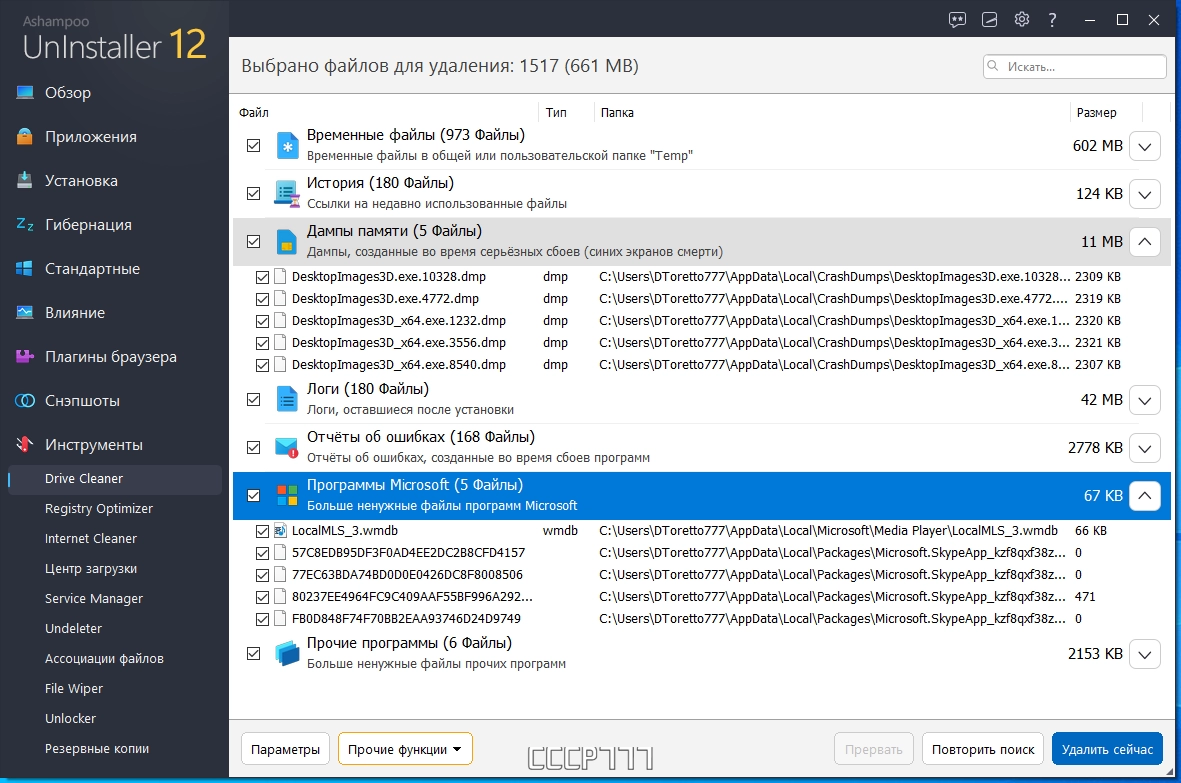This screenshot has width=1181, height=783.
Task: Select Registry Optimizer in the tools list
Action: pyautogui.click(x=99, y=509)
